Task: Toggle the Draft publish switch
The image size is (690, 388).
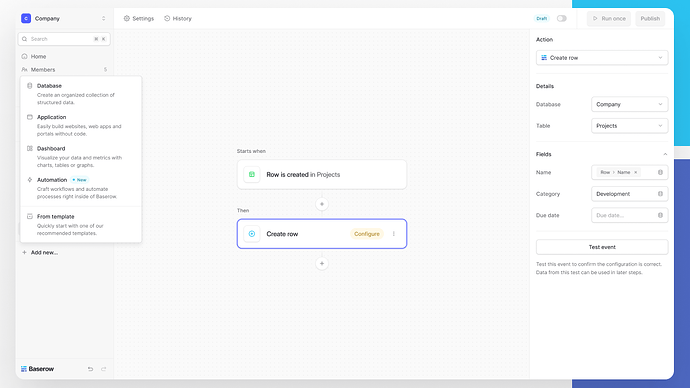Action: 562,18
